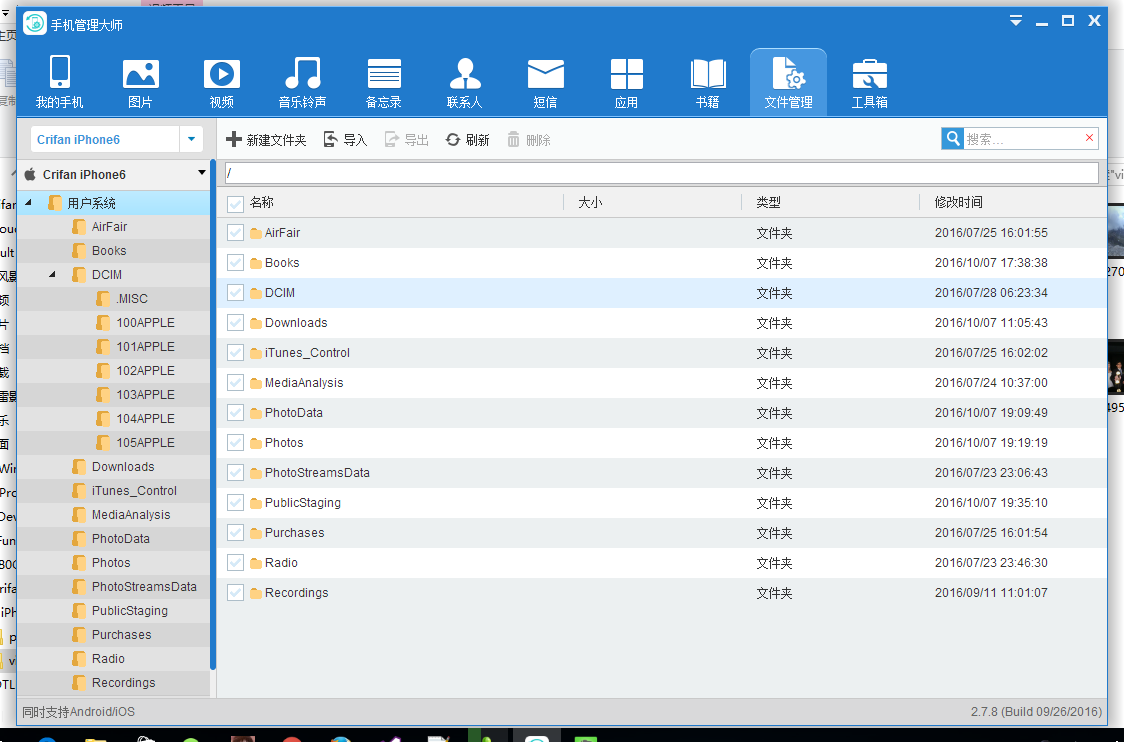The width and height of the screenshot is (1124, 742).
Task: Click the 同时支持Android/iOS status text
Action: pos(78,712)
